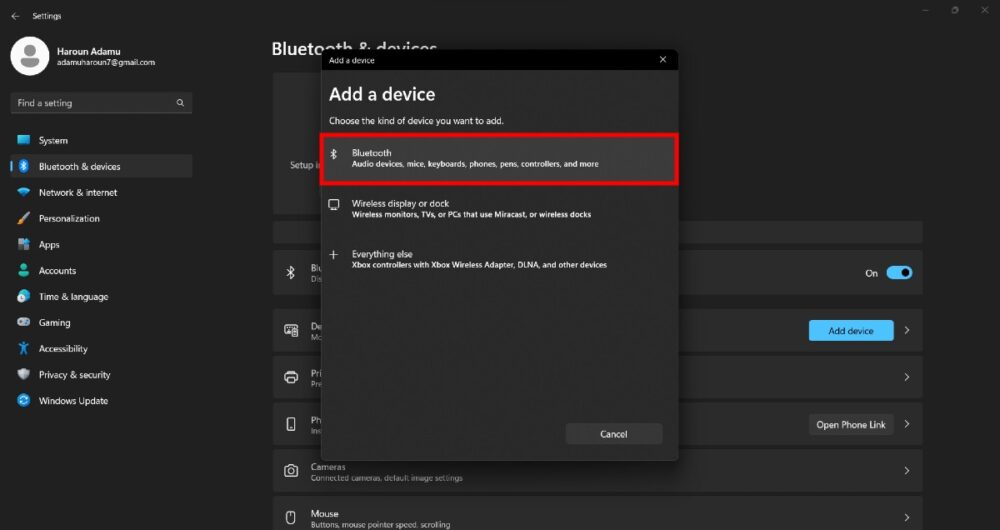
Task: Expand the Cameras settings chevron
Action: tap(906, 471)
